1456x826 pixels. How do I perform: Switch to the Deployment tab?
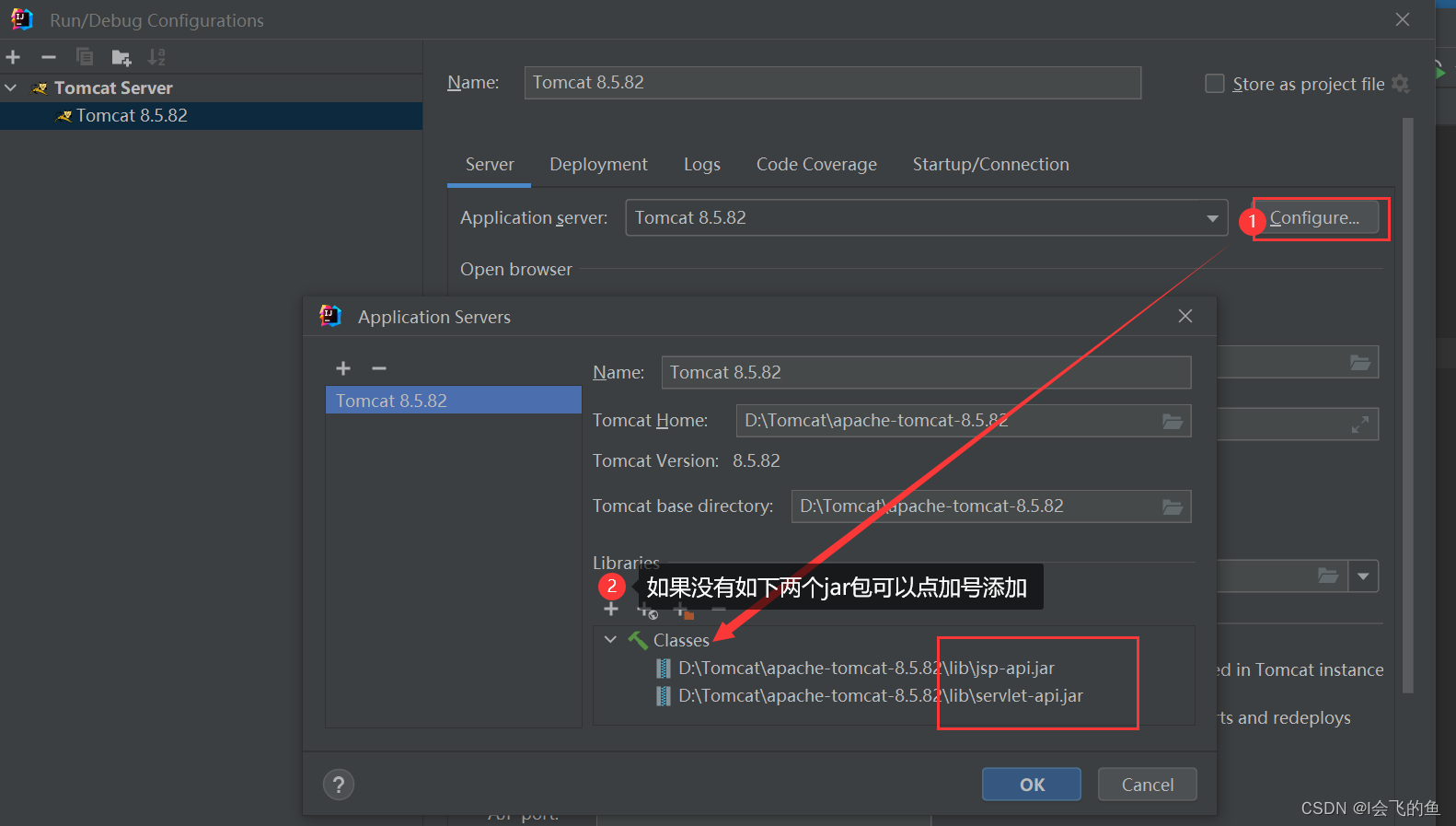point(598,165)
